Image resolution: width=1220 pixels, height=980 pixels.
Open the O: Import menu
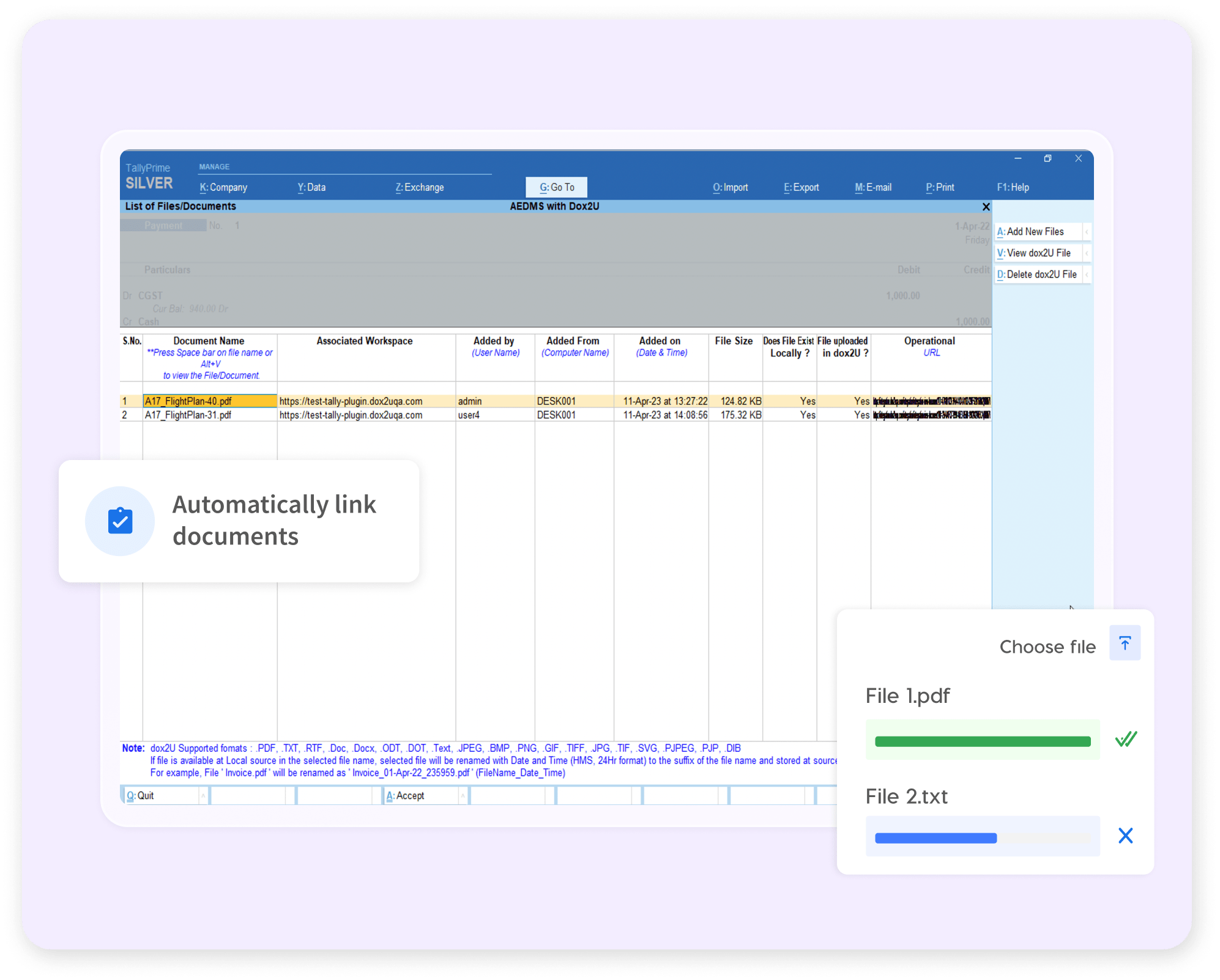pos(731,187)
